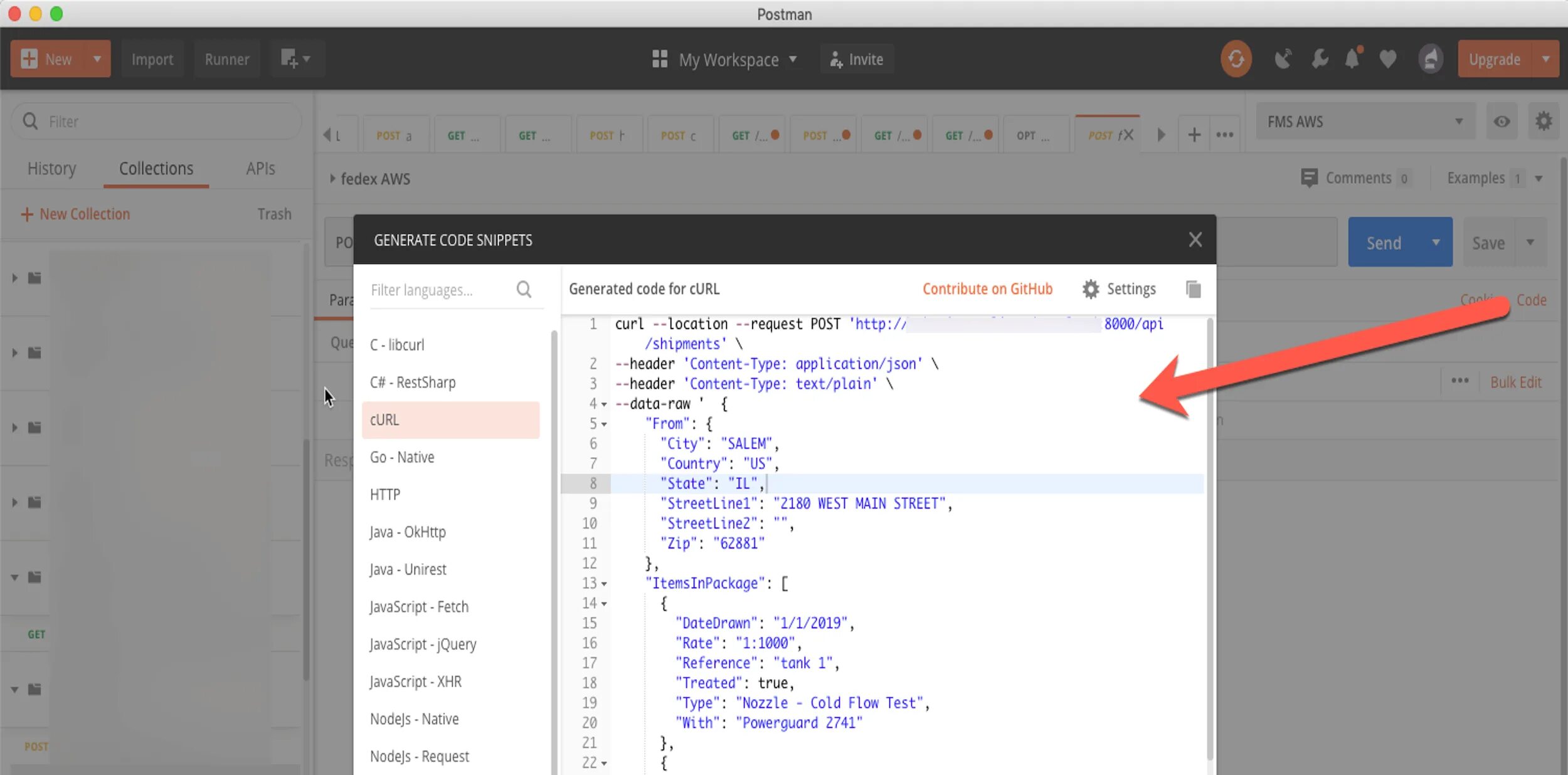Switch to the APIs tab

[261, 168]
